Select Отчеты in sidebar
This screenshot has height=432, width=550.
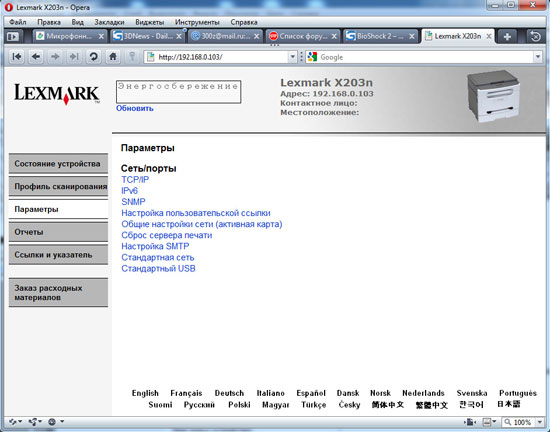(58, 232)
